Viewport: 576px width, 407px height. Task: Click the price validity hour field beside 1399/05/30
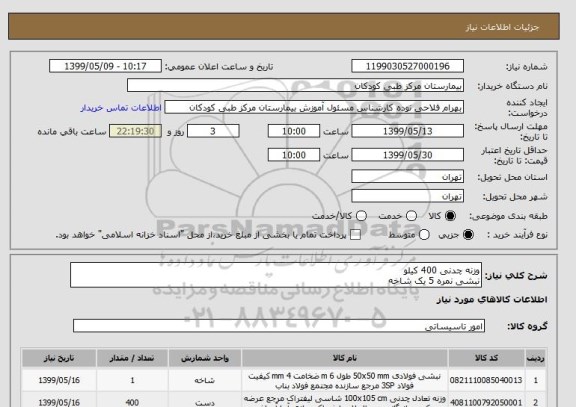click(294, 155)
